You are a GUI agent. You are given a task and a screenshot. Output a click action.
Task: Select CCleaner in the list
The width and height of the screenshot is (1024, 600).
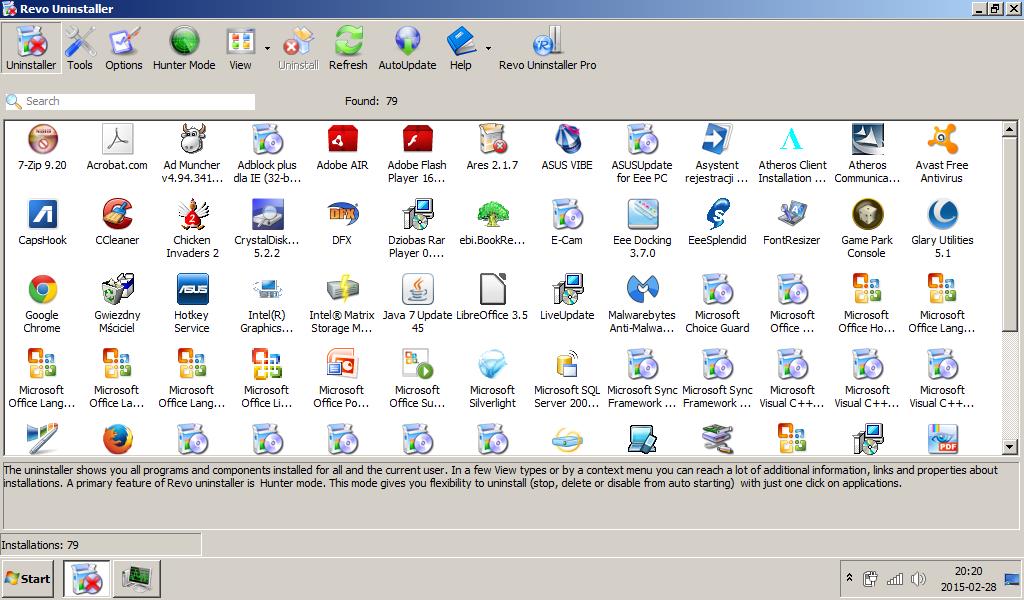[118, 223]
